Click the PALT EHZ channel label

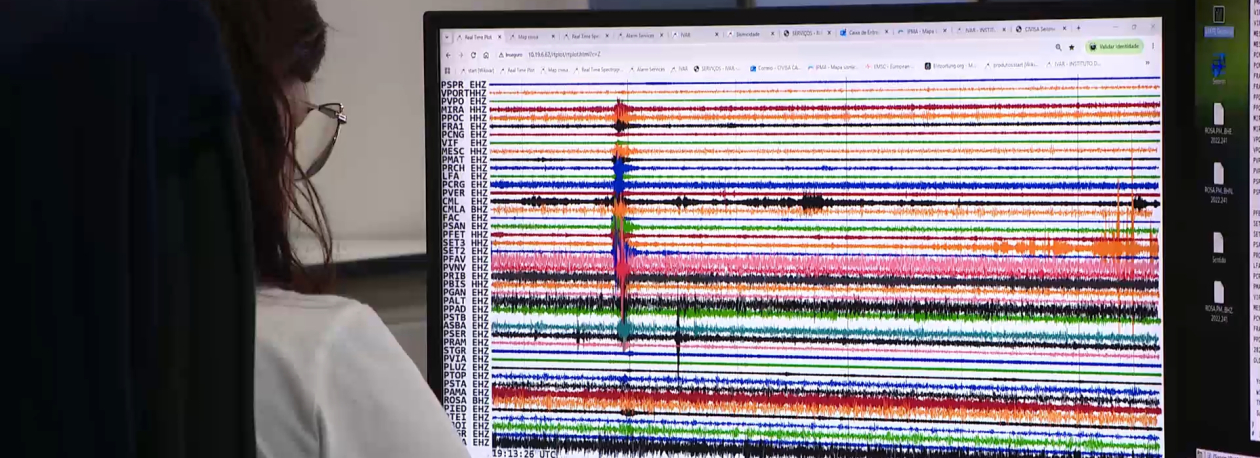[464, 300]
